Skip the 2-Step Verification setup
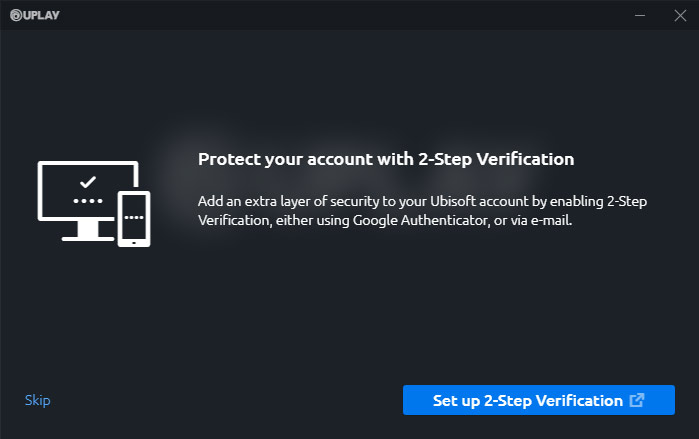Screen dimensions: 699x439 click(37, 401)
